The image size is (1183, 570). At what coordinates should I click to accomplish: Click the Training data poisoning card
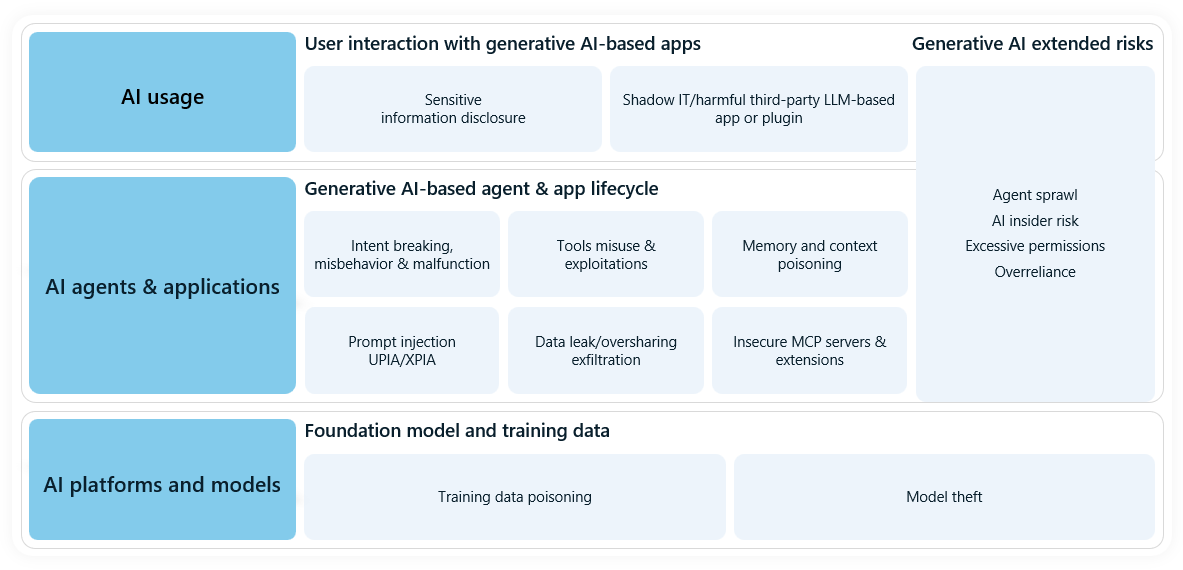tap(515, 497)
